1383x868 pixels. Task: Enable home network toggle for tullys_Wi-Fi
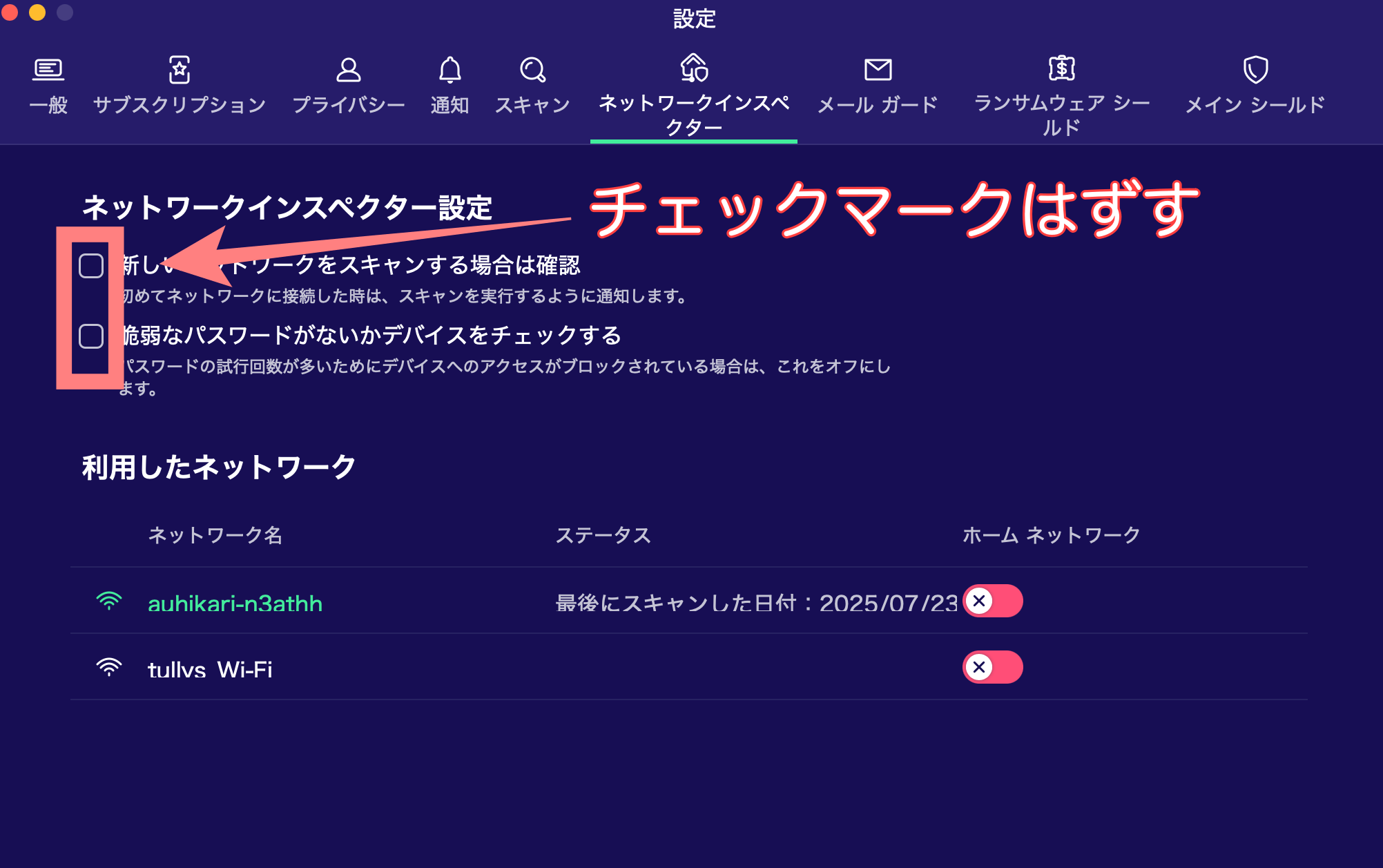(x=993, y=667)
